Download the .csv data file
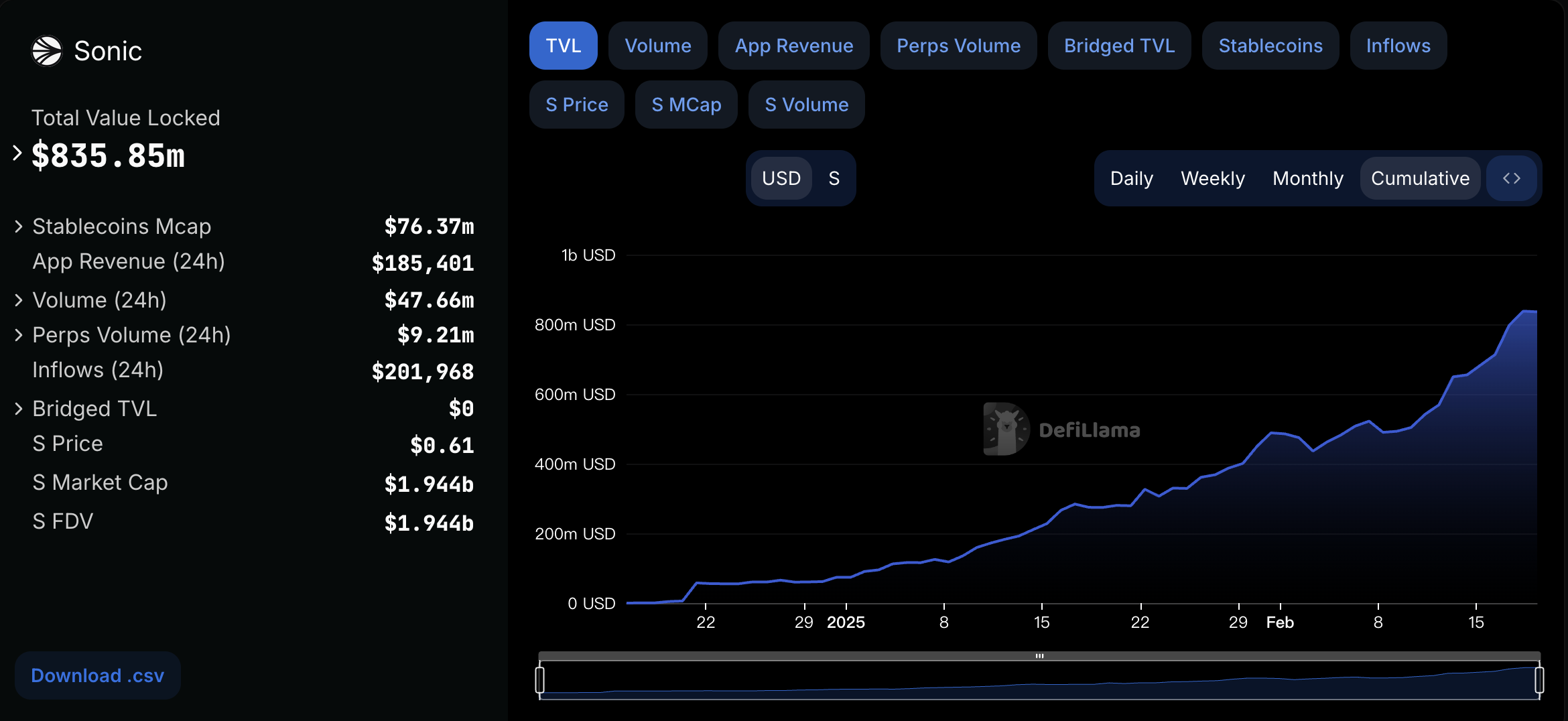 coord(98,675)
